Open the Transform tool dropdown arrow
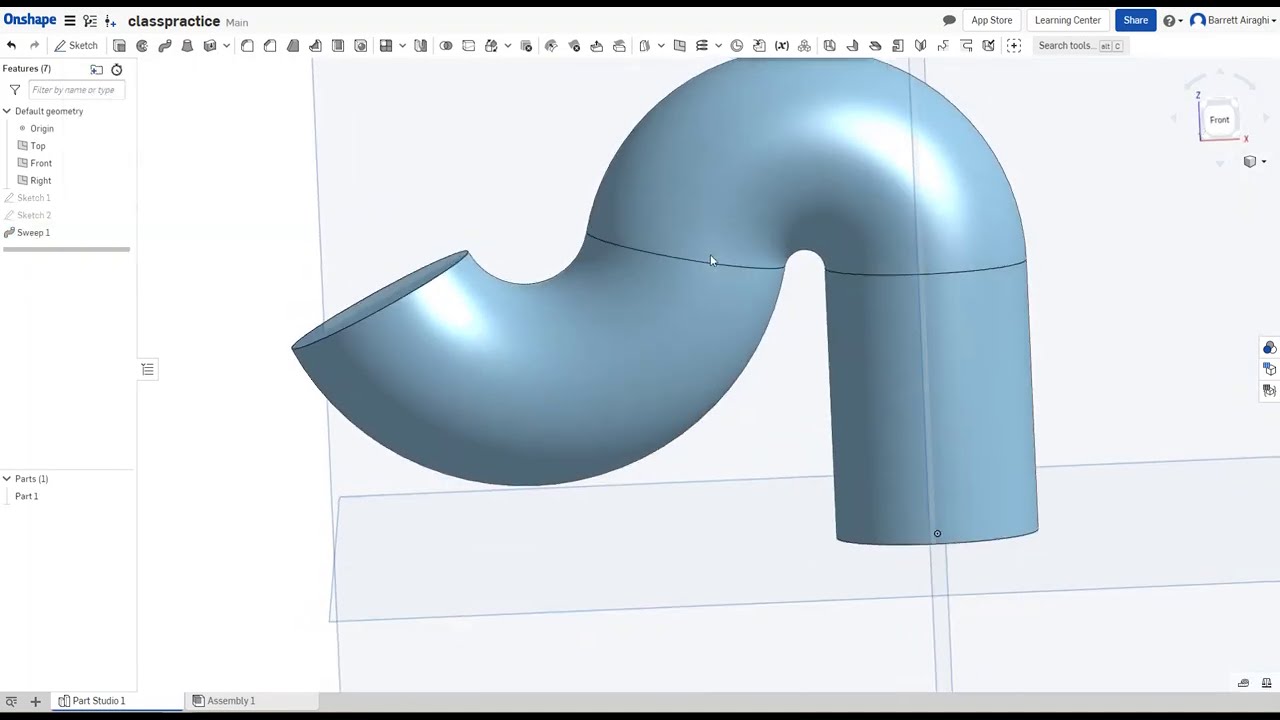The height and width of the screenshot is (720, 1280). (508, 46)
